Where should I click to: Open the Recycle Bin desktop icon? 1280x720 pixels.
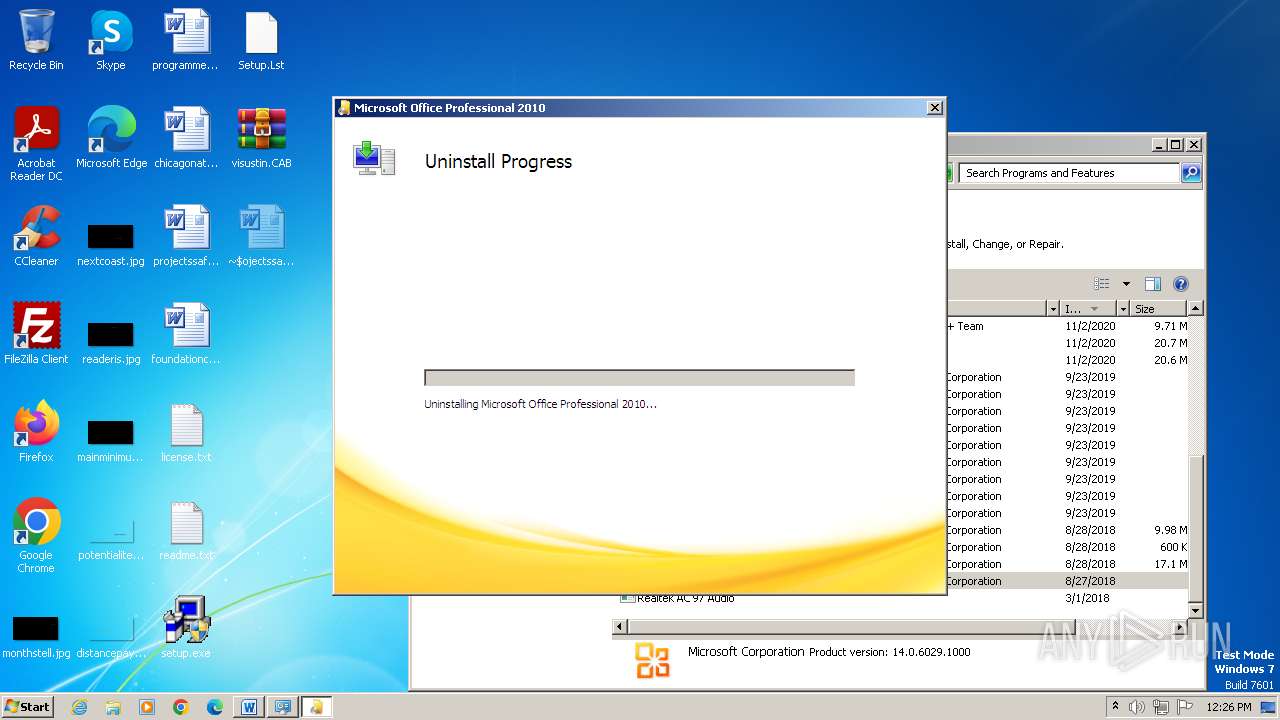point(36,40)
